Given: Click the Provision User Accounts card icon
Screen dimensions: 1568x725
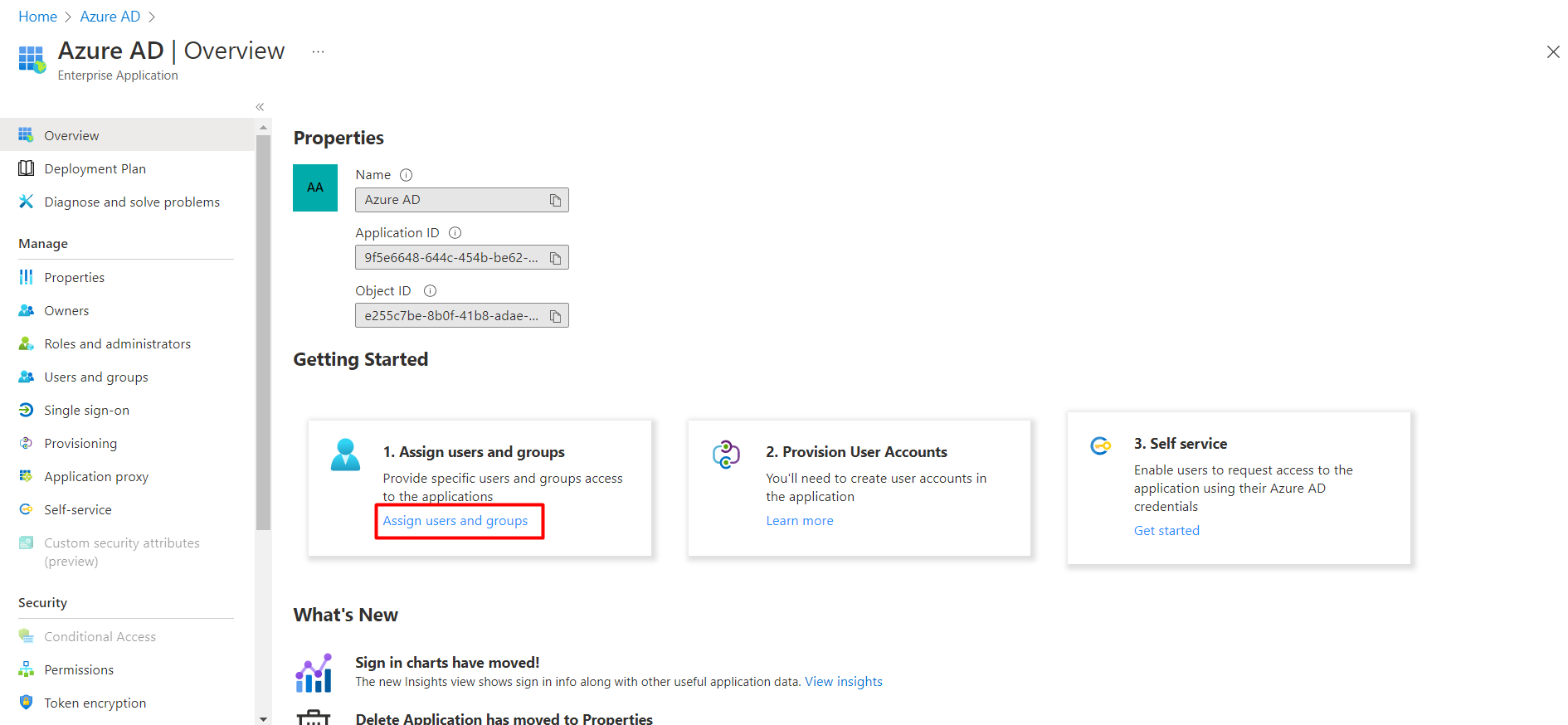Looking at the screenshot, I should click(726, 455).
